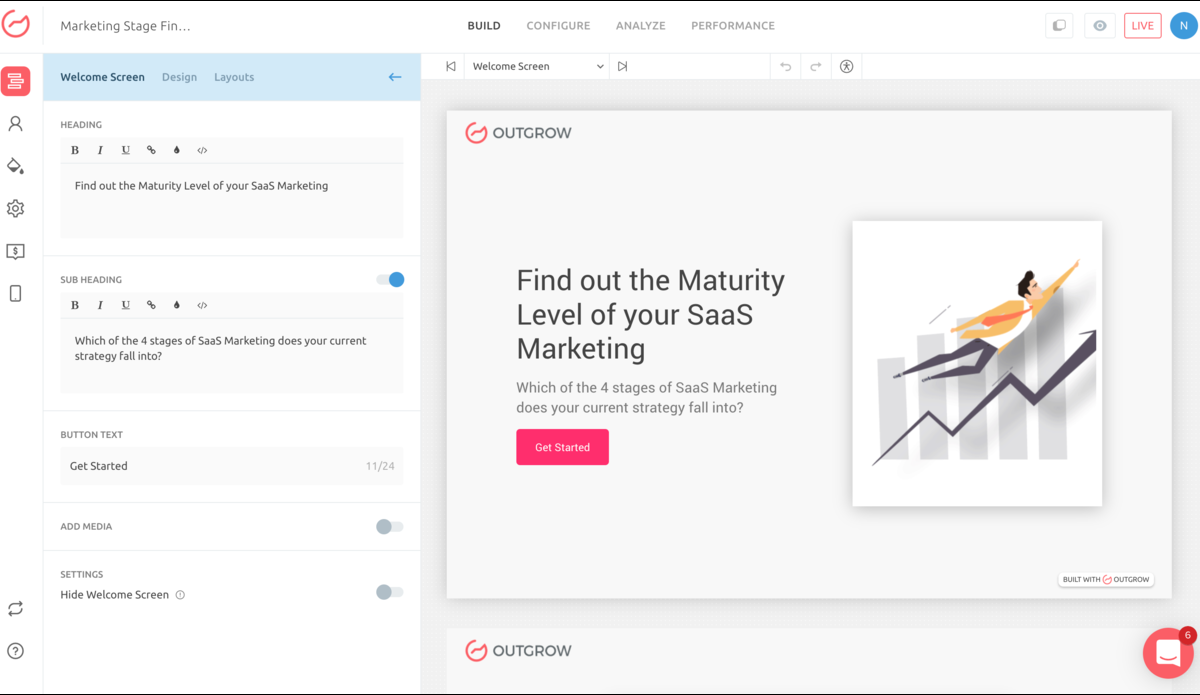Click the preview eye icon
The height and width of the screenshot is (695, 1200).
point(1100,26)
